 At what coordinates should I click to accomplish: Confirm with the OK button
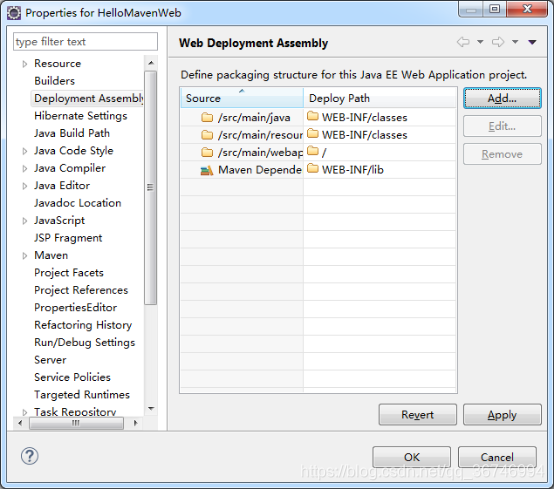click(411, 457)
